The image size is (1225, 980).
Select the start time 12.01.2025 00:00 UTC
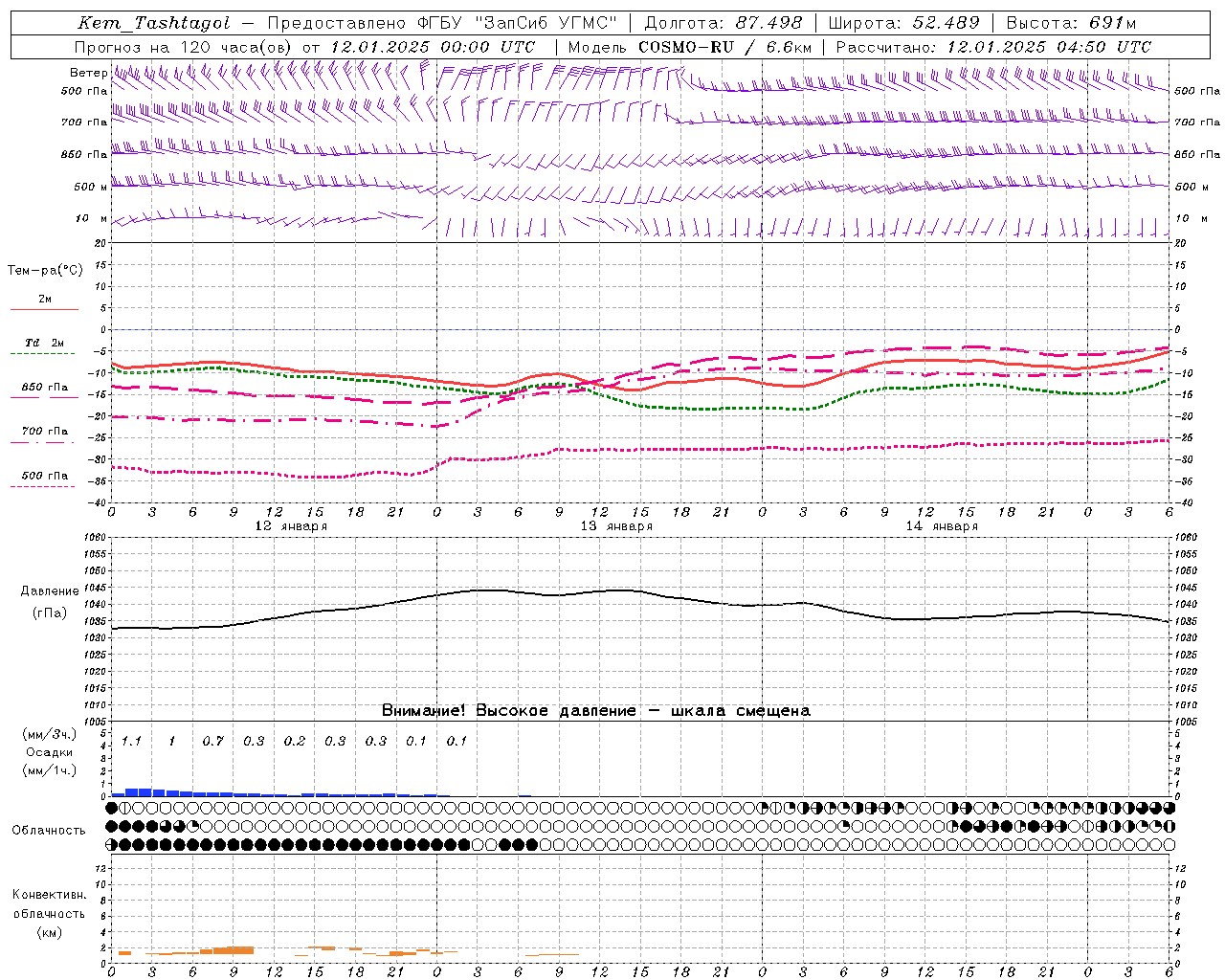pyautogui.click(x=433, y=47)
